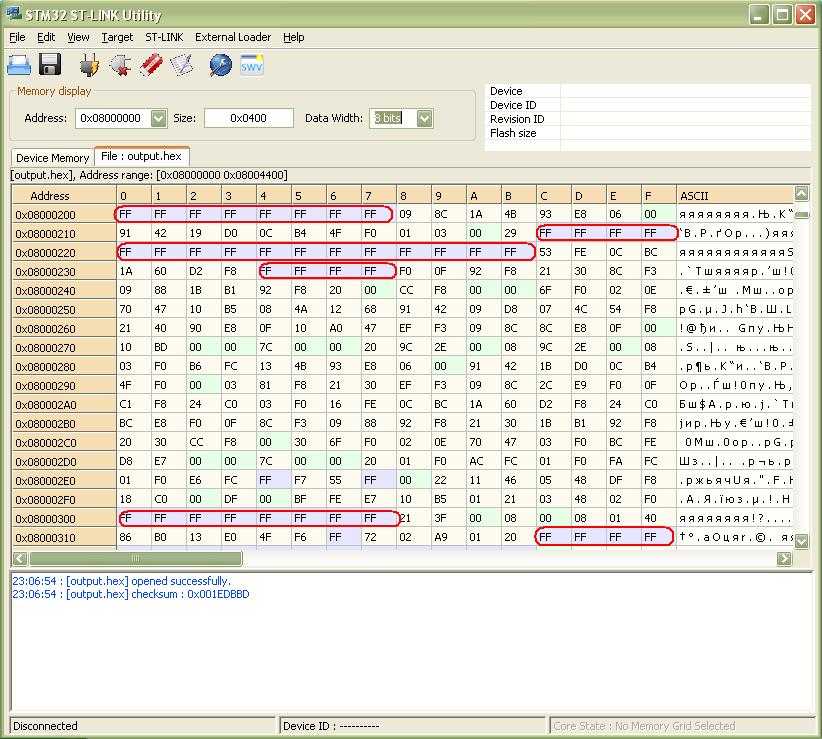Open the SWV viewer icon
Viewport: 822px width, 739px height.
click(252, 66)
